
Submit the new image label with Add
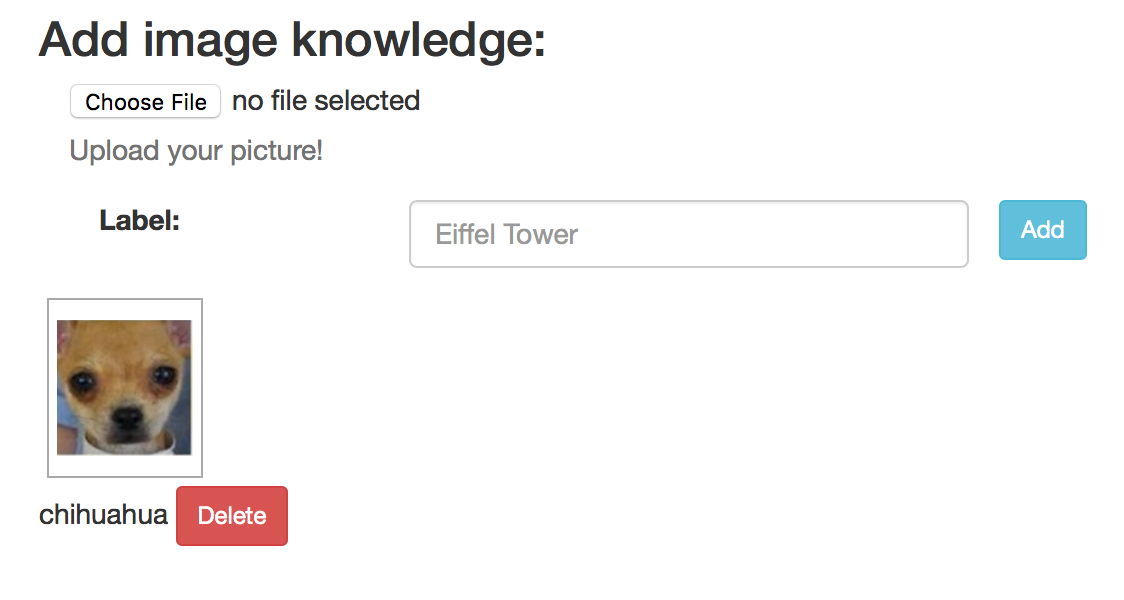tap(1042, 230)
